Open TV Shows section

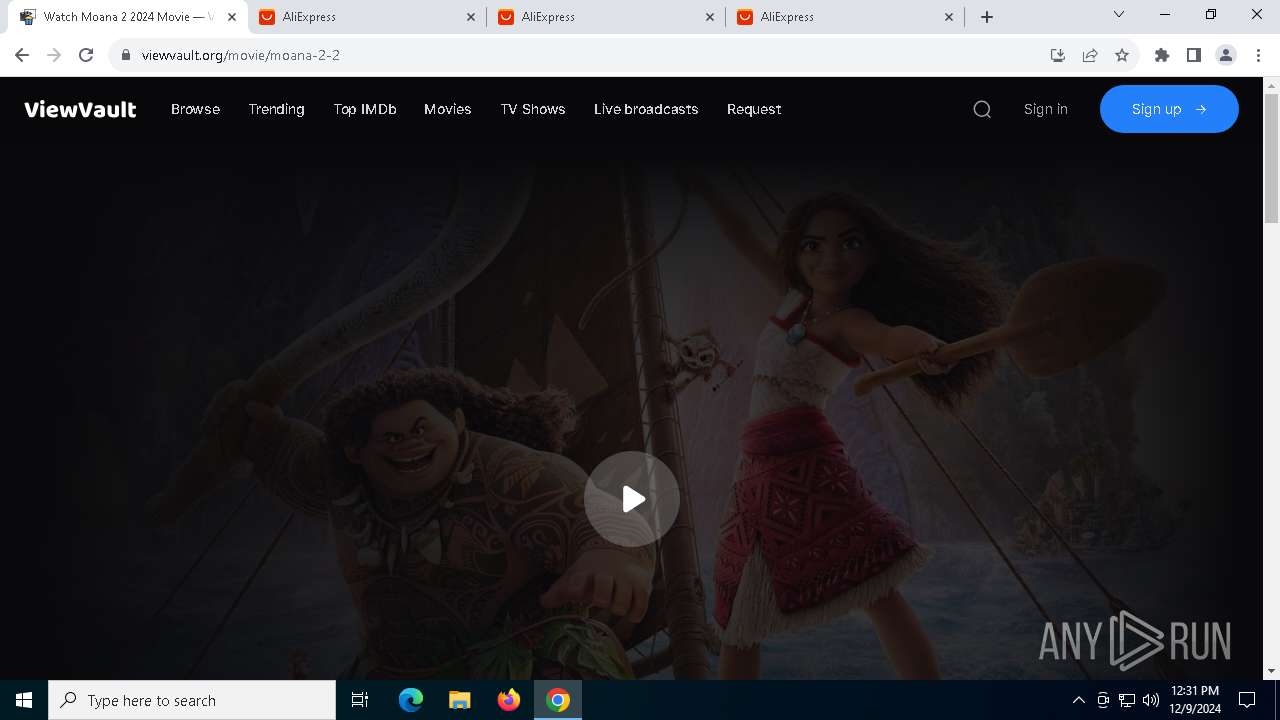pyautogui.click(x=533, y=109)
